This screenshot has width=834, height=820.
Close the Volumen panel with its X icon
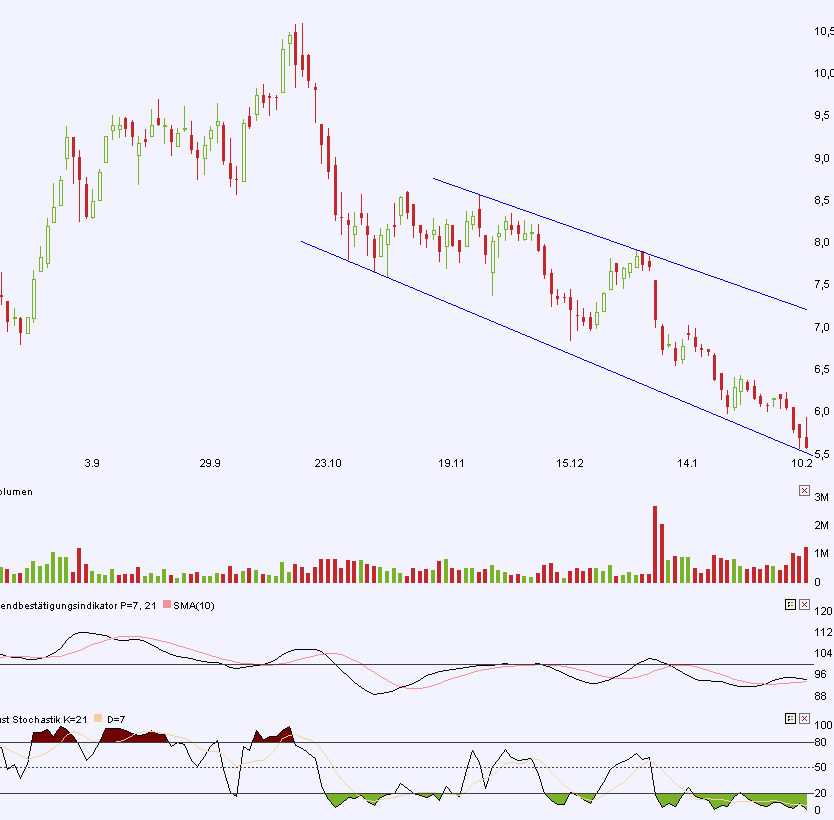pyautogui.click(x=804, y=490)
